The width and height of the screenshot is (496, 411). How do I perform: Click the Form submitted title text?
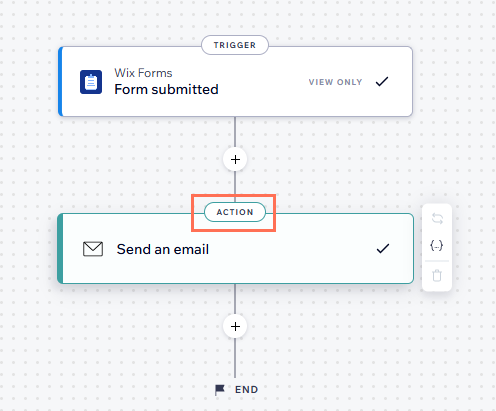[166, 89]
